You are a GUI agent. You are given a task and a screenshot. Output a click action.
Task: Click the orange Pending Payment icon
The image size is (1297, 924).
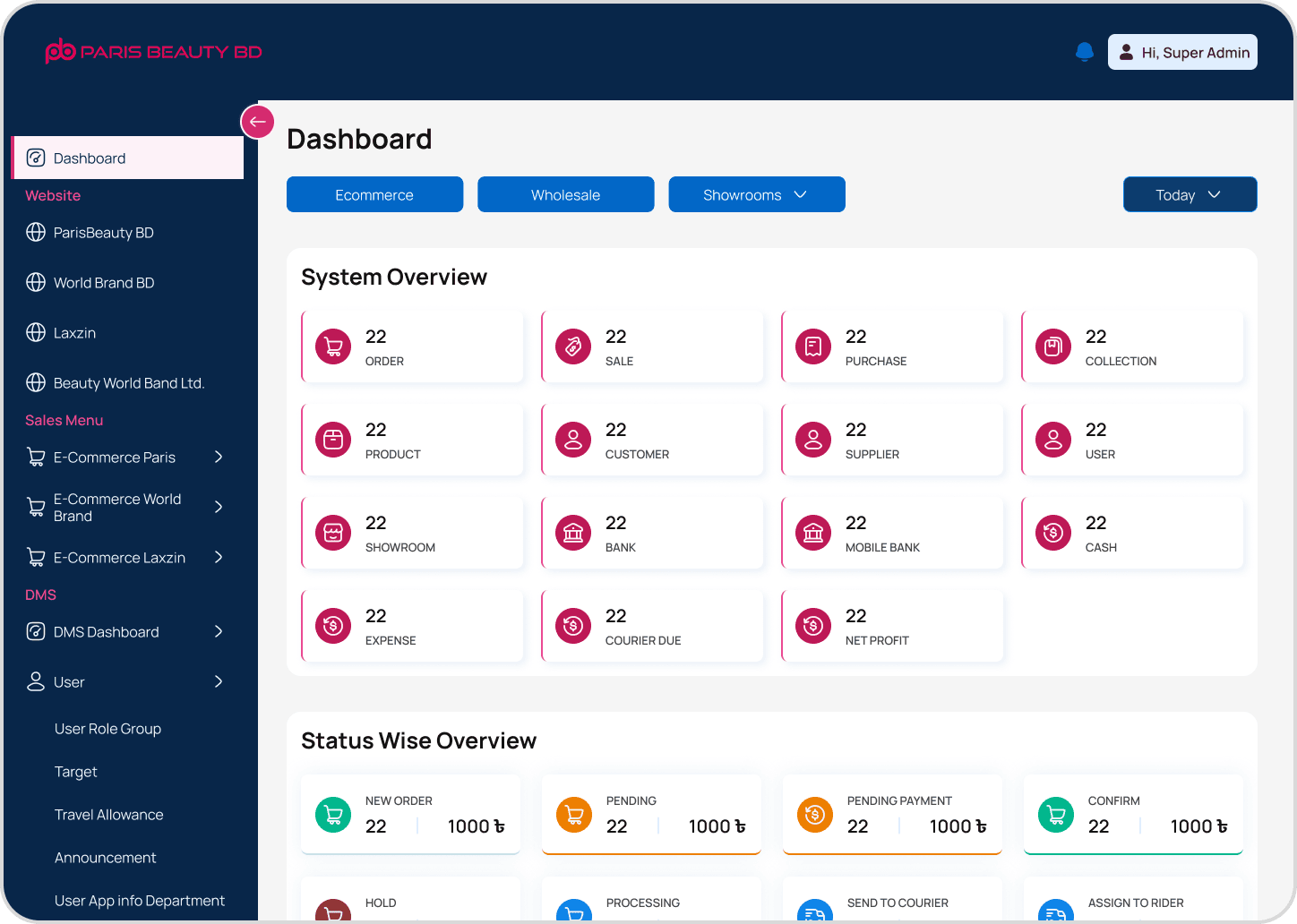click(x=814, y=815)
